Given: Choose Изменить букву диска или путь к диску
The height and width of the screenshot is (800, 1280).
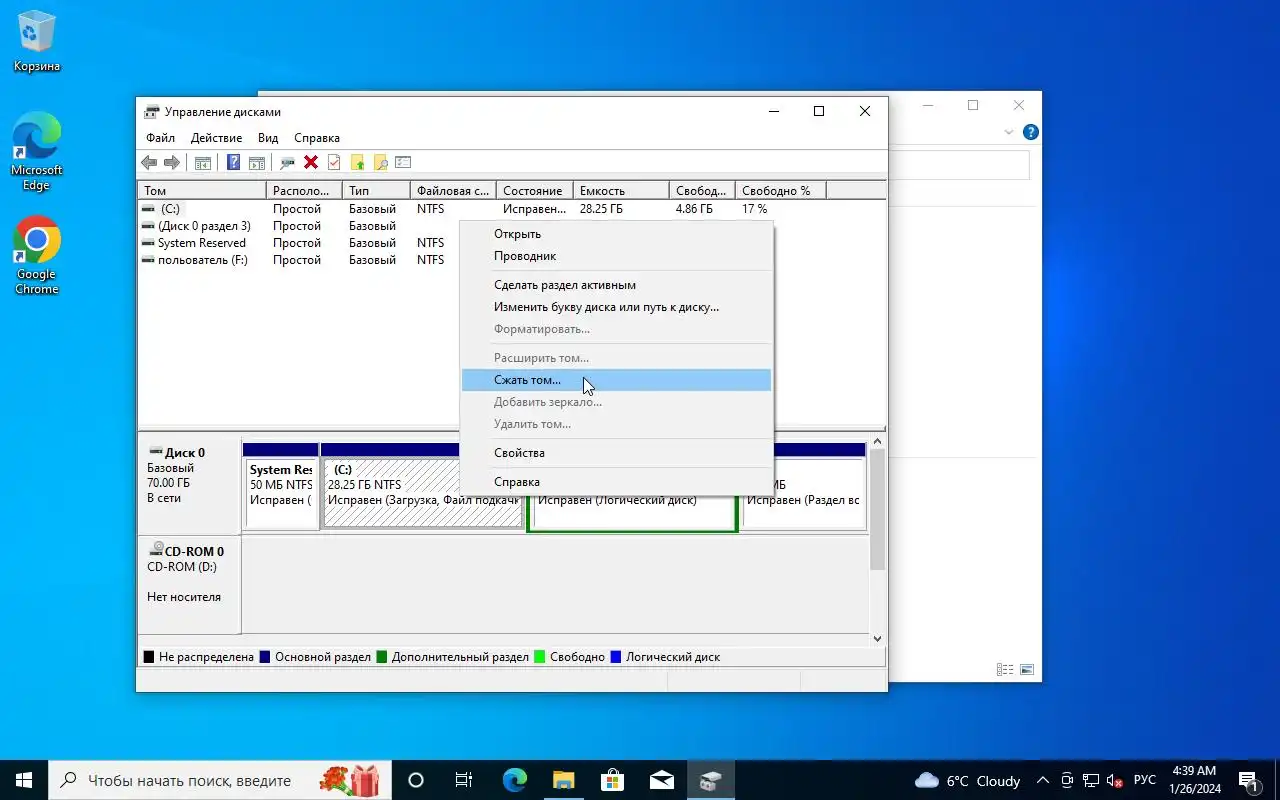Looking at the screenshot, I should [616, 307].
